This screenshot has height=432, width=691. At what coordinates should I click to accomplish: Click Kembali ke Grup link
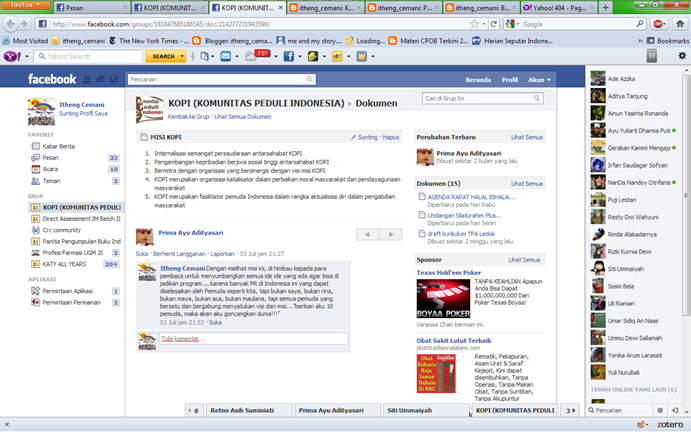click(188, 117)
